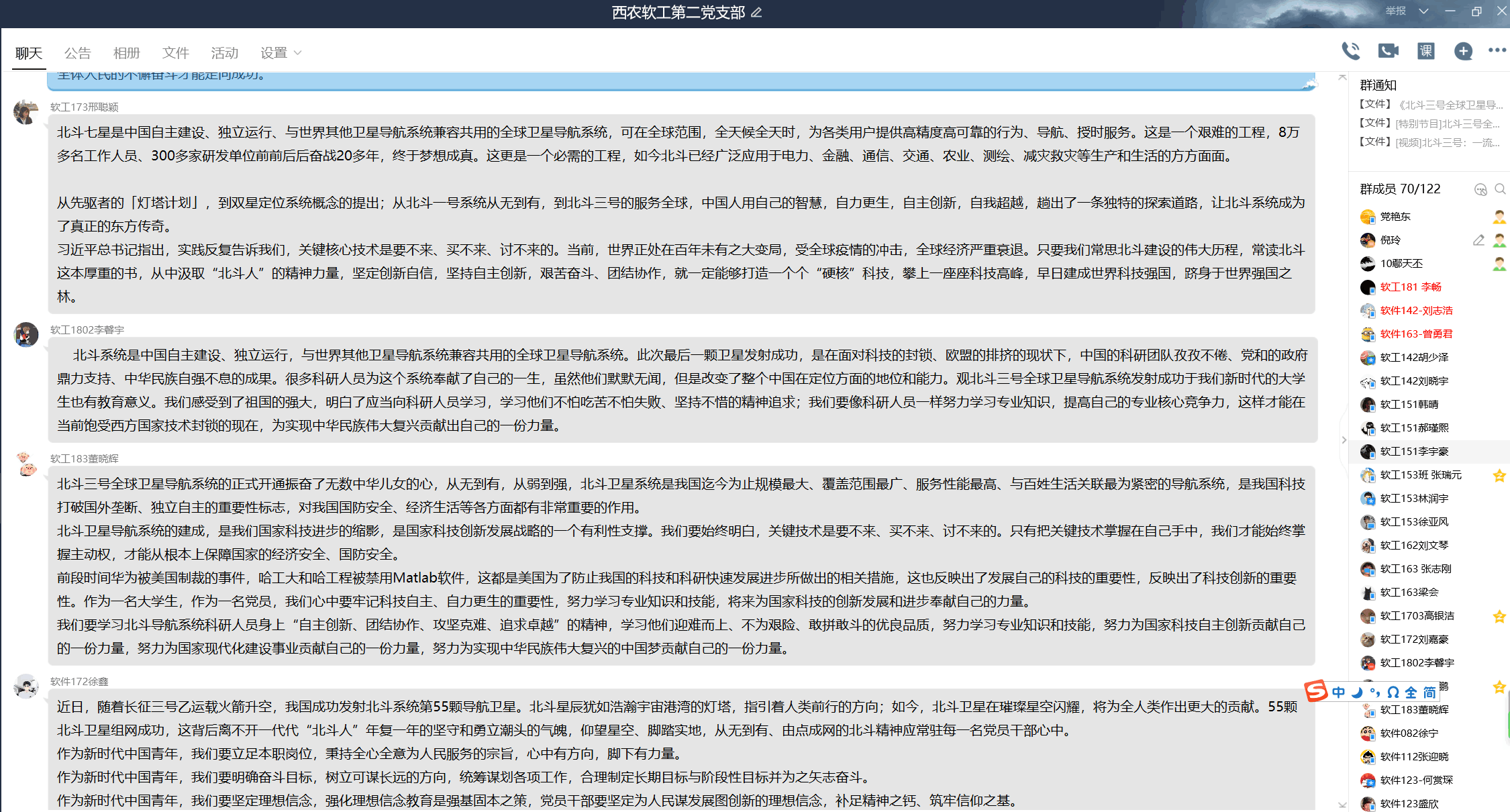
Task: Edit the group name with the pencil icon
Action: [757, 13]
